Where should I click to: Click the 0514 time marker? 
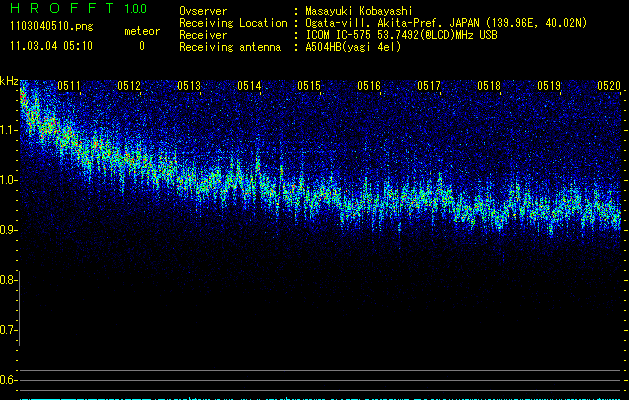249,86
